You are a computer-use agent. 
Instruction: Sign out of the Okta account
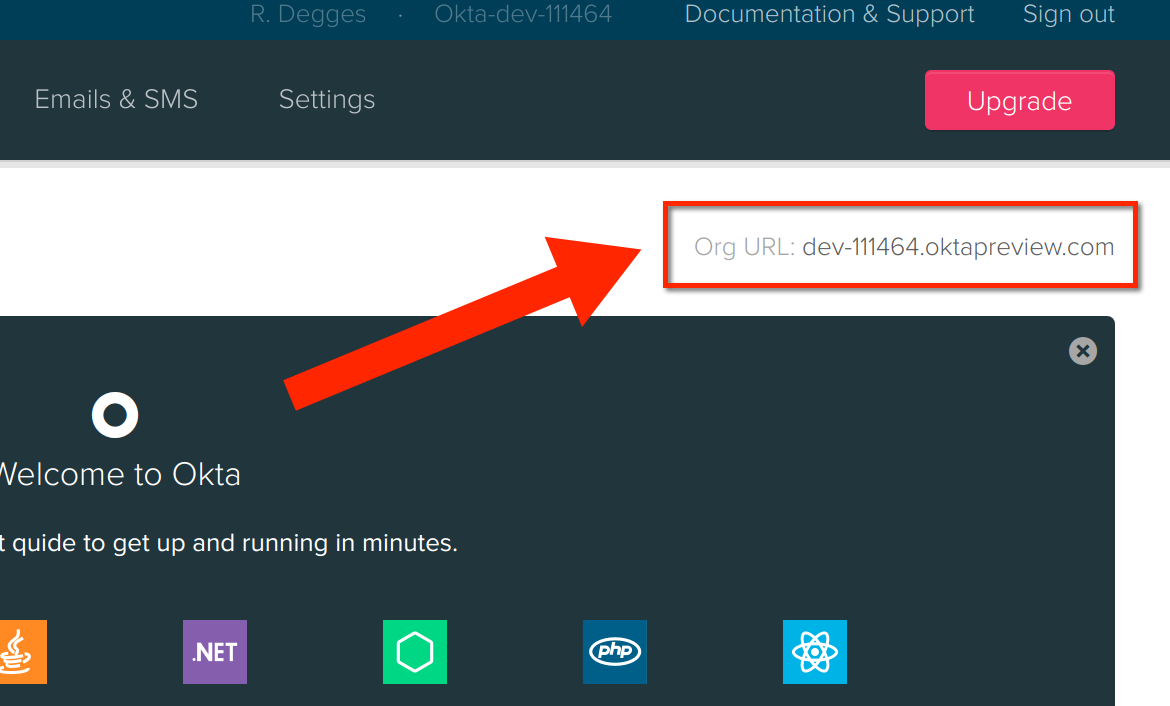pos(1068,15)
